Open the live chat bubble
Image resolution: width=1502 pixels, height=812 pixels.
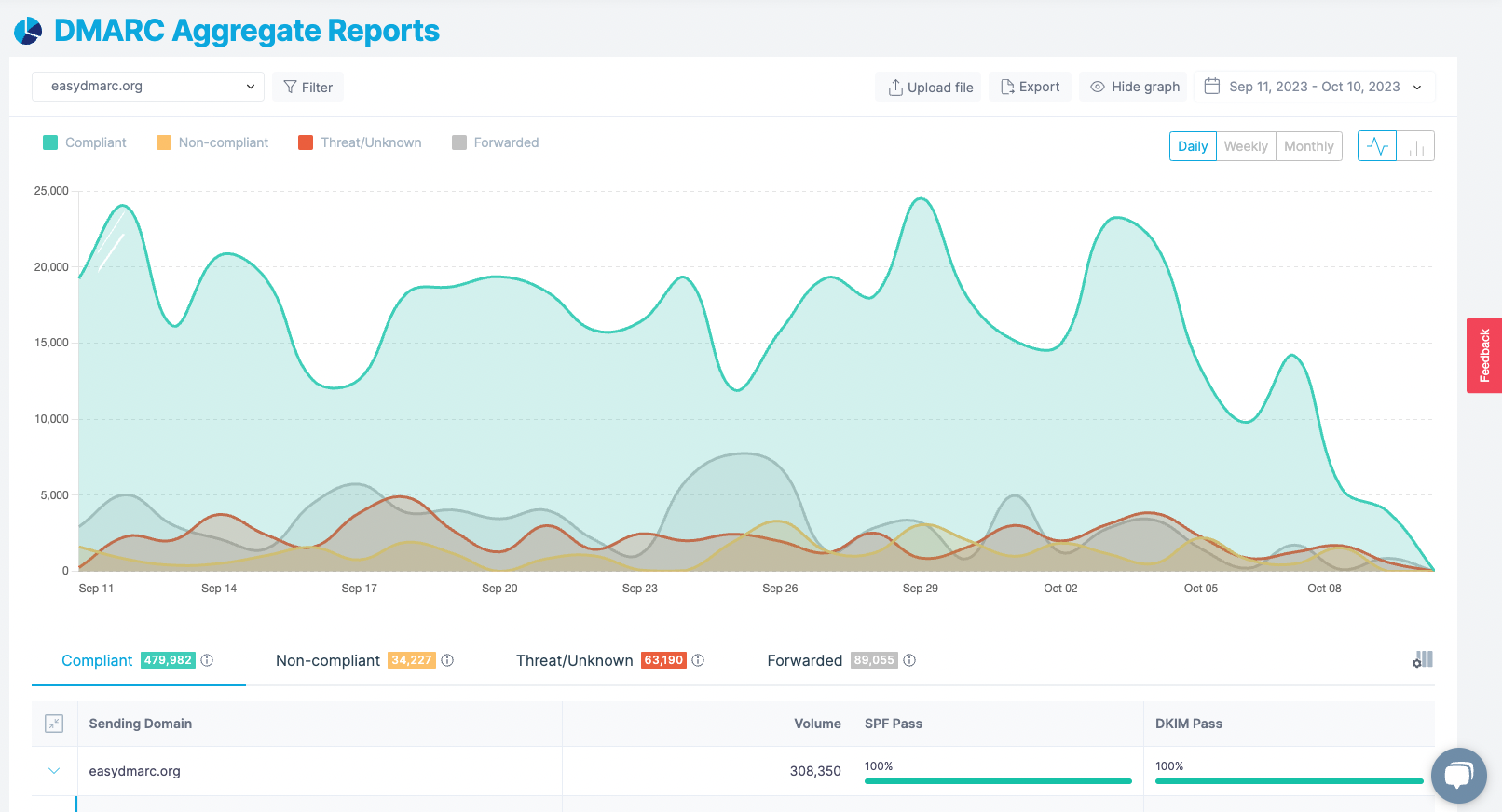pyautogui.click(x=1458, y=775)
